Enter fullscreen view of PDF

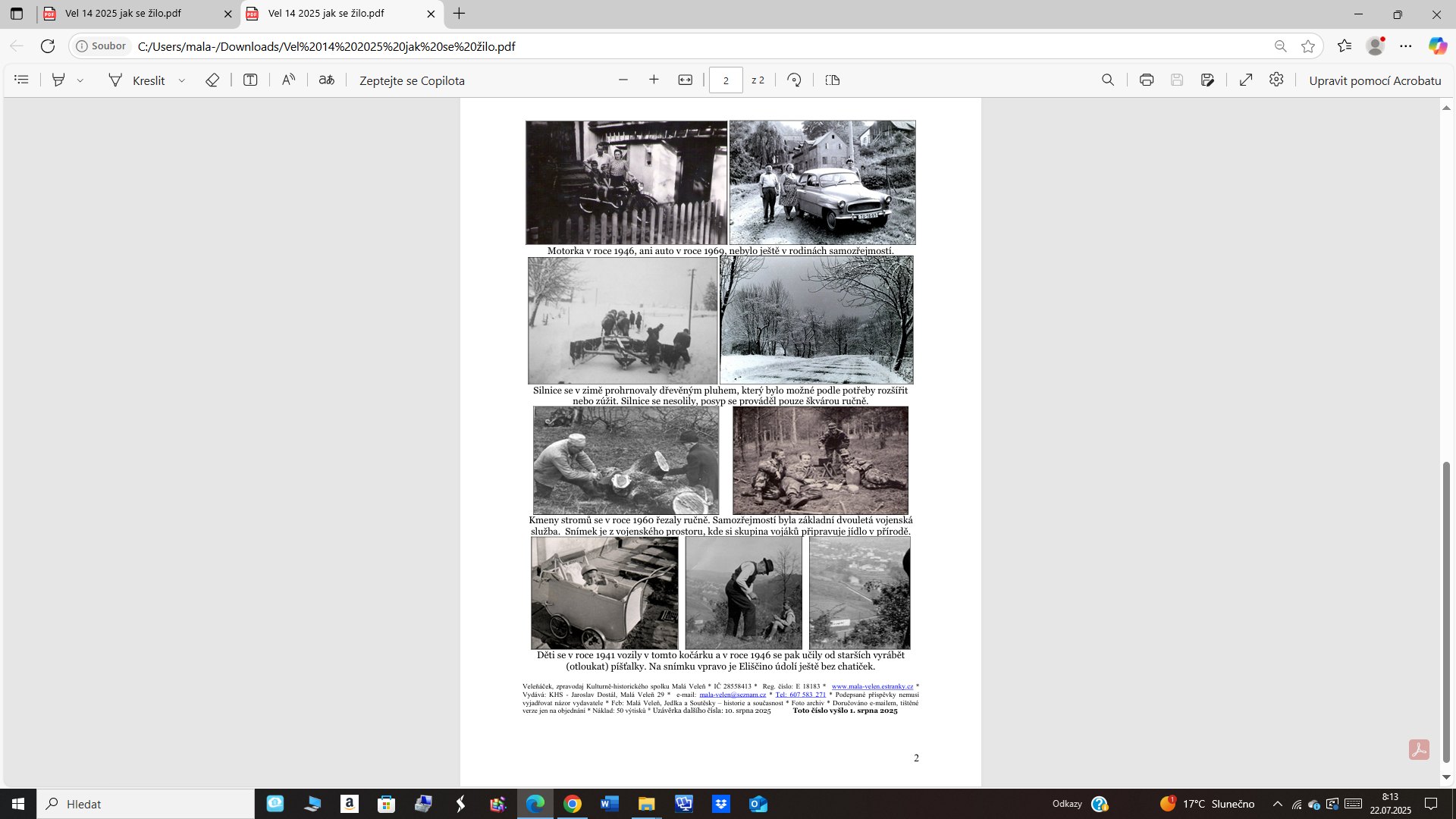point(1246,80)
